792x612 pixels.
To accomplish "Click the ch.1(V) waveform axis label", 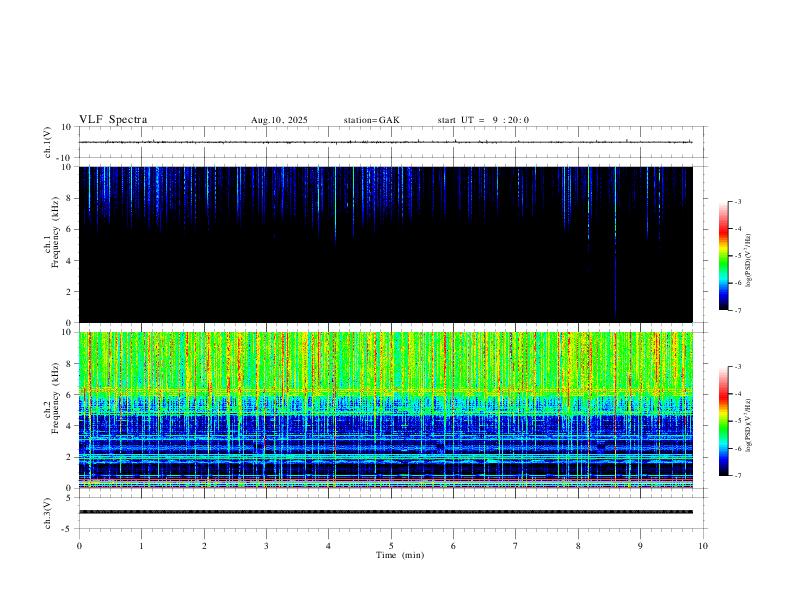I will pyautogui.click(x=47, y=143).
